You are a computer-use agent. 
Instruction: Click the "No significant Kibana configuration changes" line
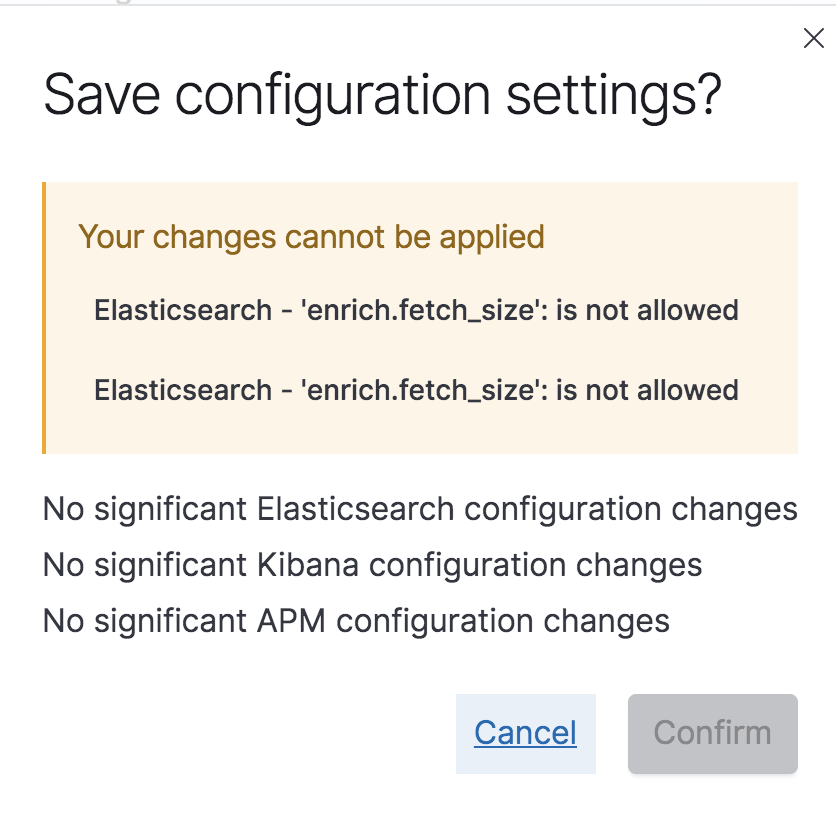tap(372, 564)
